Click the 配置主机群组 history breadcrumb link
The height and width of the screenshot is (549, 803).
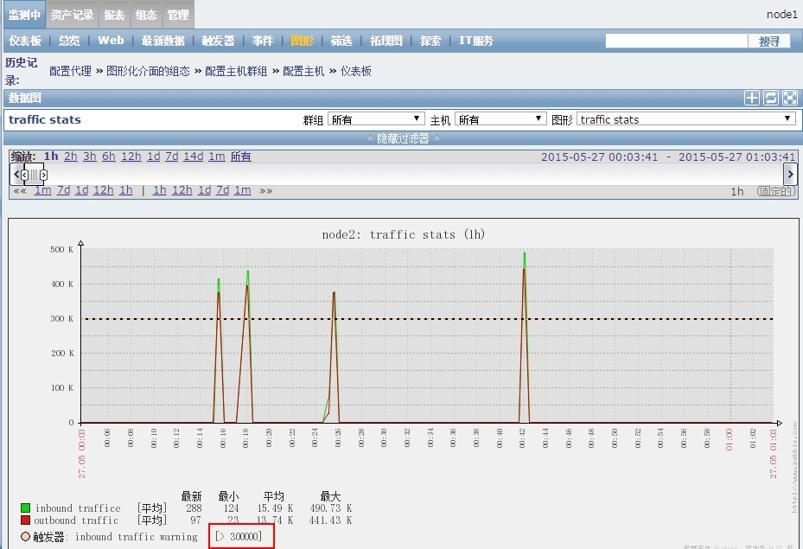coord(236,71)
